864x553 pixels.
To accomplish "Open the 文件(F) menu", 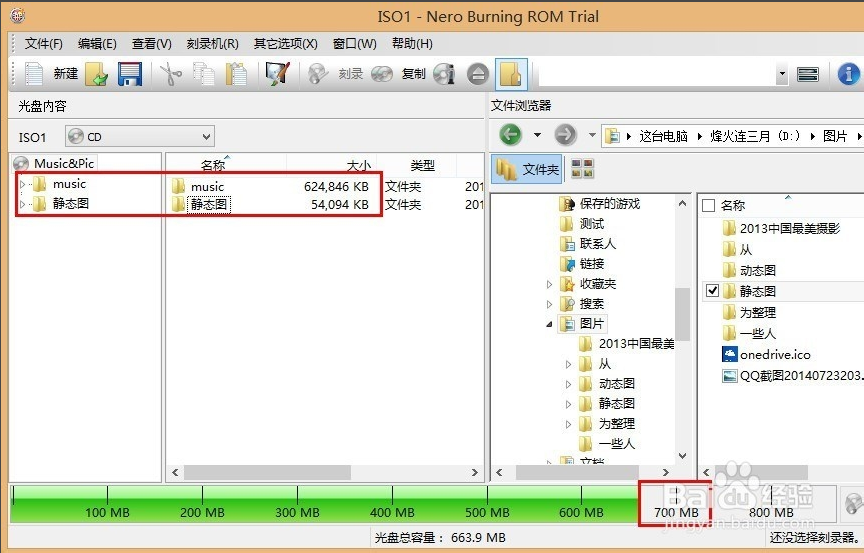I will pos(44,44).
